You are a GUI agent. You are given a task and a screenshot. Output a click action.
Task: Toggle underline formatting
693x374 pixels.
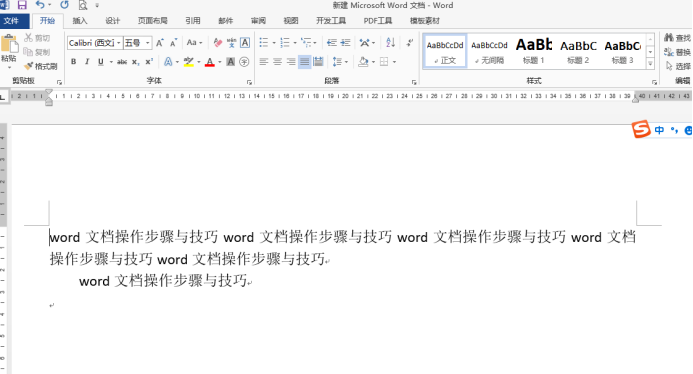point(101,62)
